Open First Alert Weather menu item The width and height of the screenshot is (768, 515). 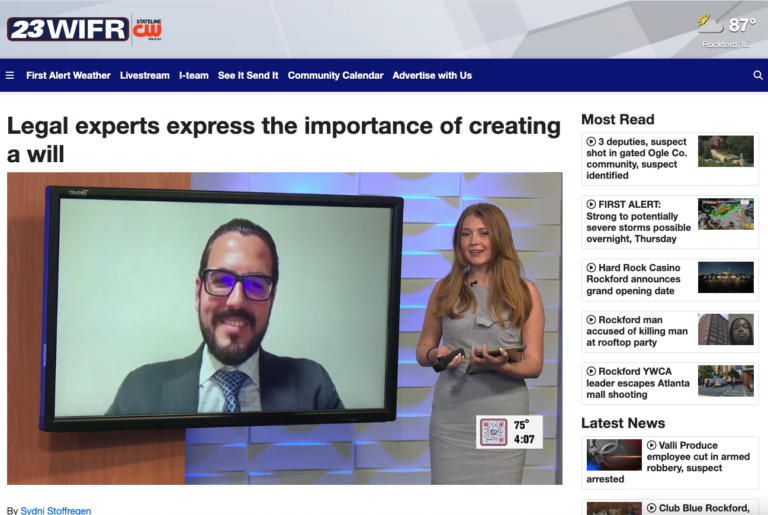(68, 76)
